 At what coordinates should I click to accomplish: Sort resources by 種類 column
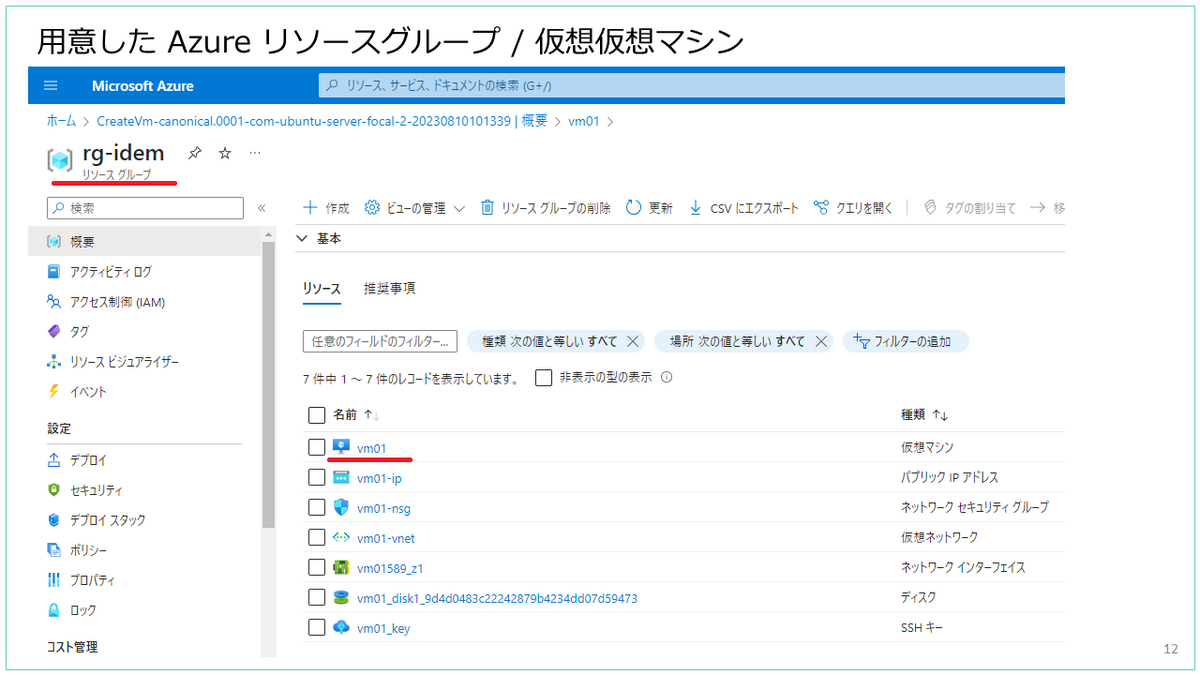tap(924, 415)
